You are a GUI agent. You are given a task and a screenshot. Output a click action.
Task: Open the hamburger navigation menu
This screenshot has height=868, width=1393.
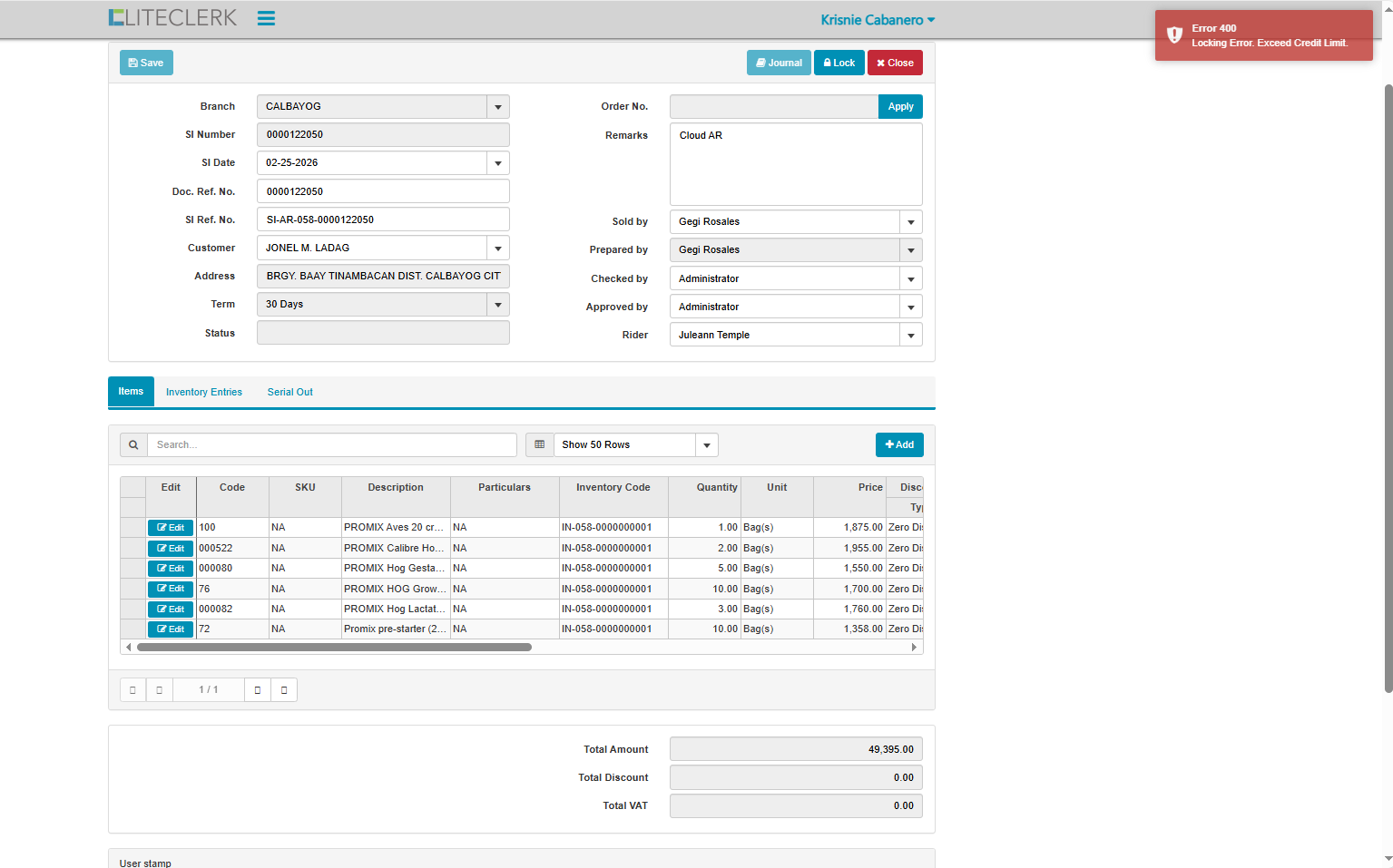[x=266, y=18]
